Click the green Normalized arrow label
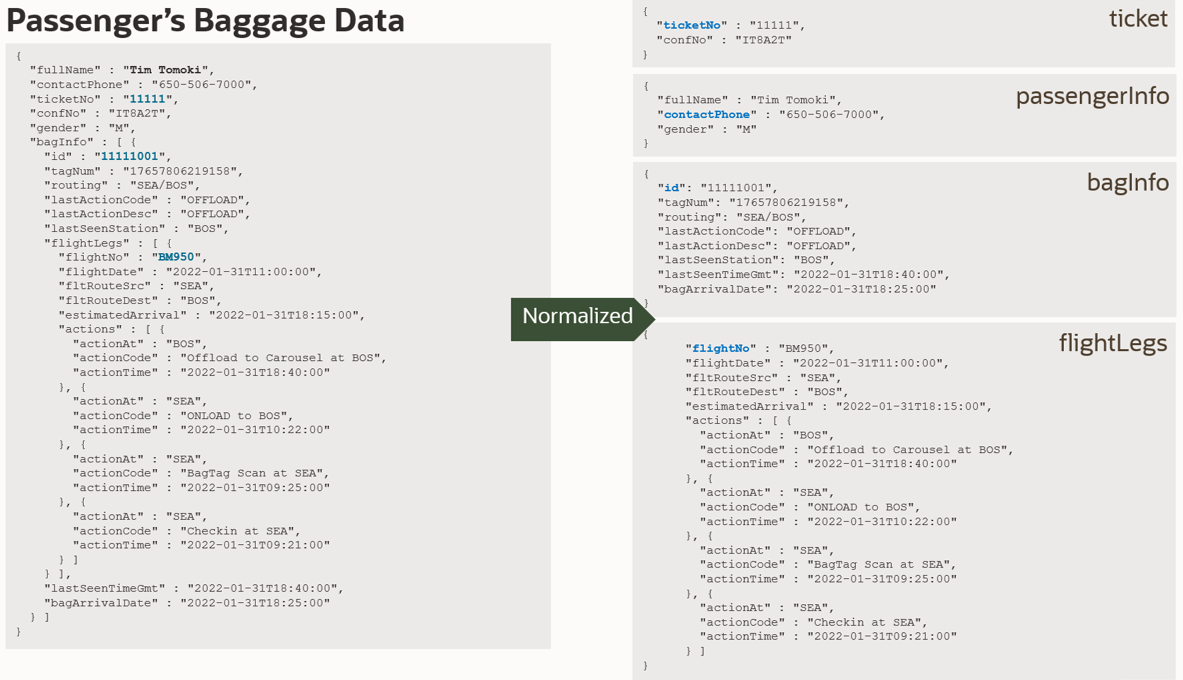This screenshot has height=680, width=1183. coord(578,317)
